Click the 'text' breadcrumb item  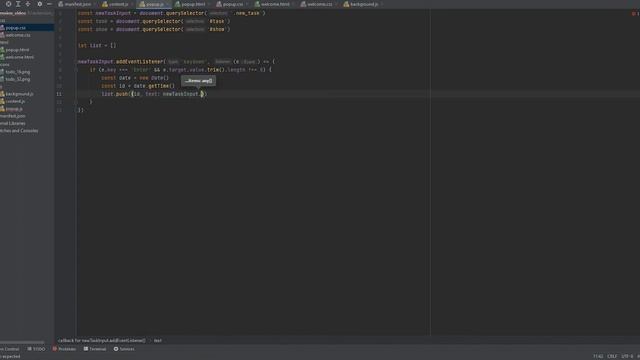click(x=158, y=340)
